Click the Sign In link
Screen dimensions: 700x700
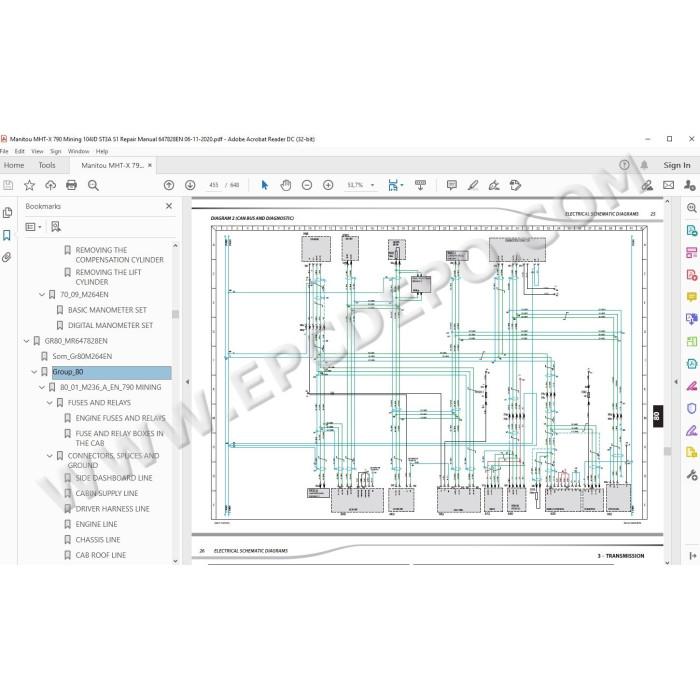(x=677, y=165)
